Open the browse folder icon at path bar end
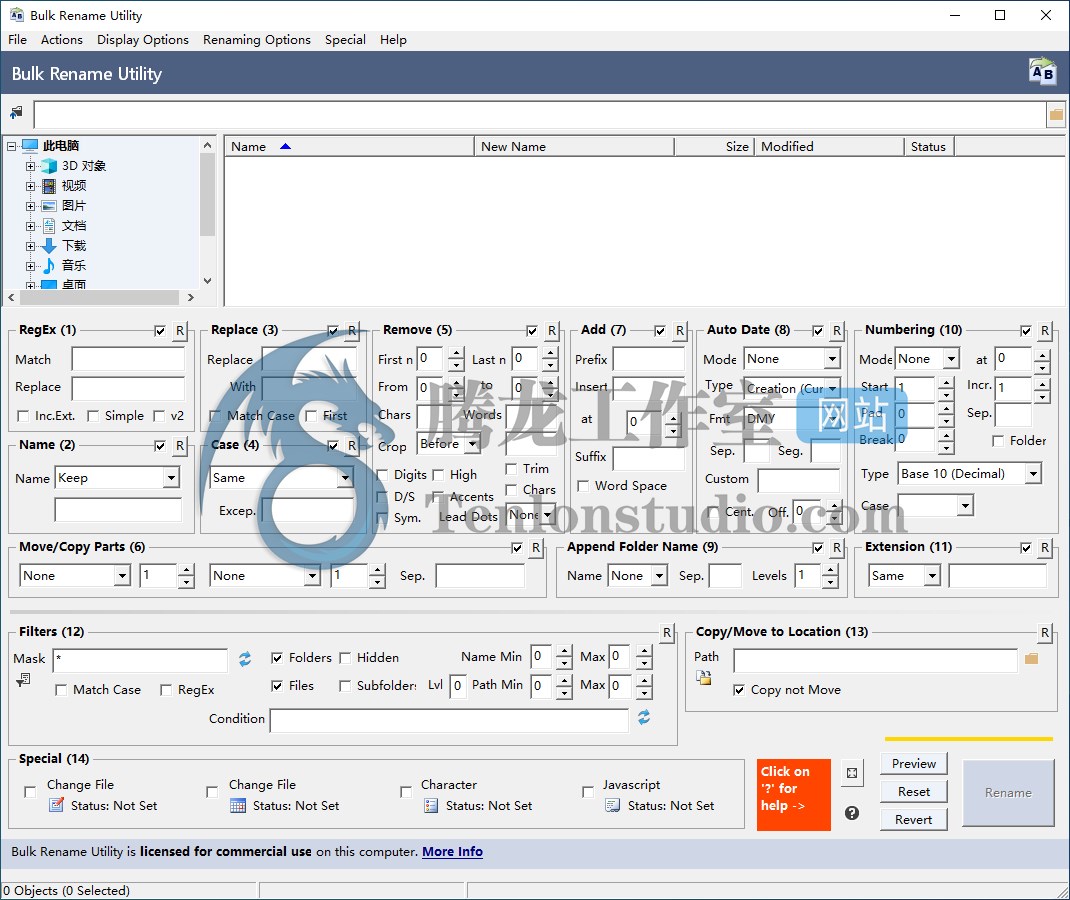 tap(1056, 115)
